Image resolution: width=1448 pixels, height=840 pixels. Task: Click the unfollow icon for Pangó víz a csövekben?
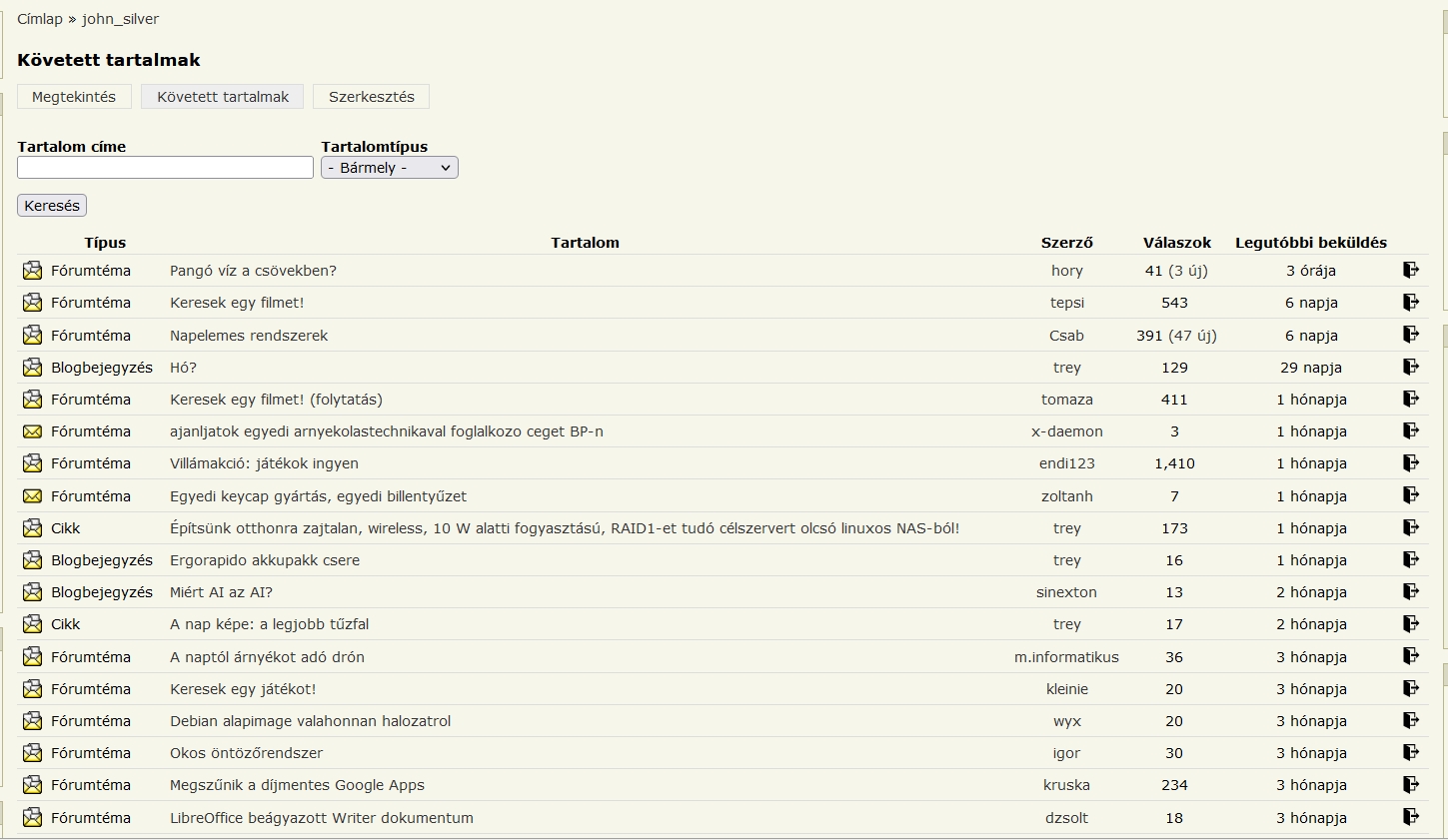point(1411,270)
